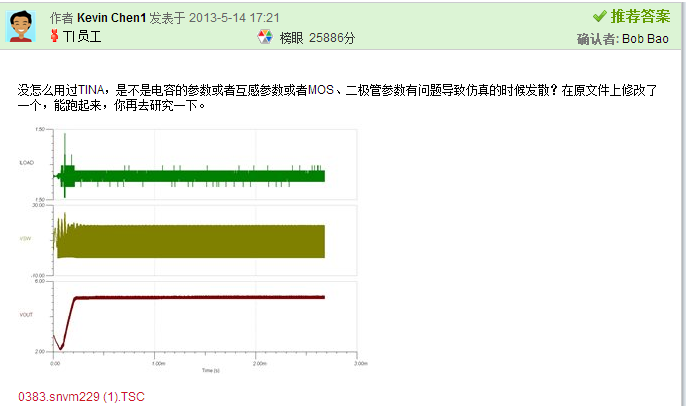Click the 推荐答案 label
This screenshot has width=691, height=406.
coord(640,16)
